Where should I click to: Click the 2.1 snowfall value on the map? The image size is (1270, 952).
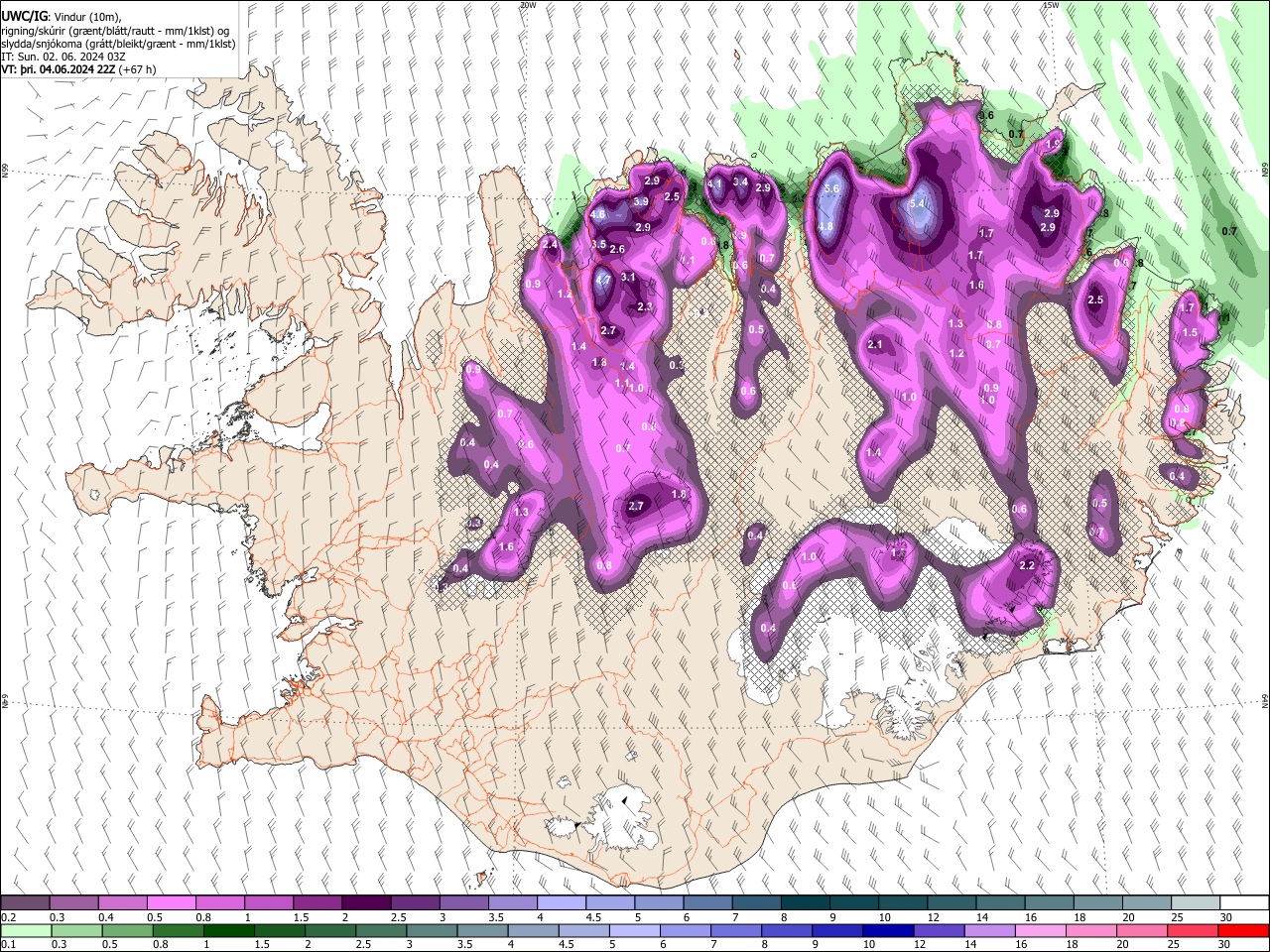pos(875,345)
